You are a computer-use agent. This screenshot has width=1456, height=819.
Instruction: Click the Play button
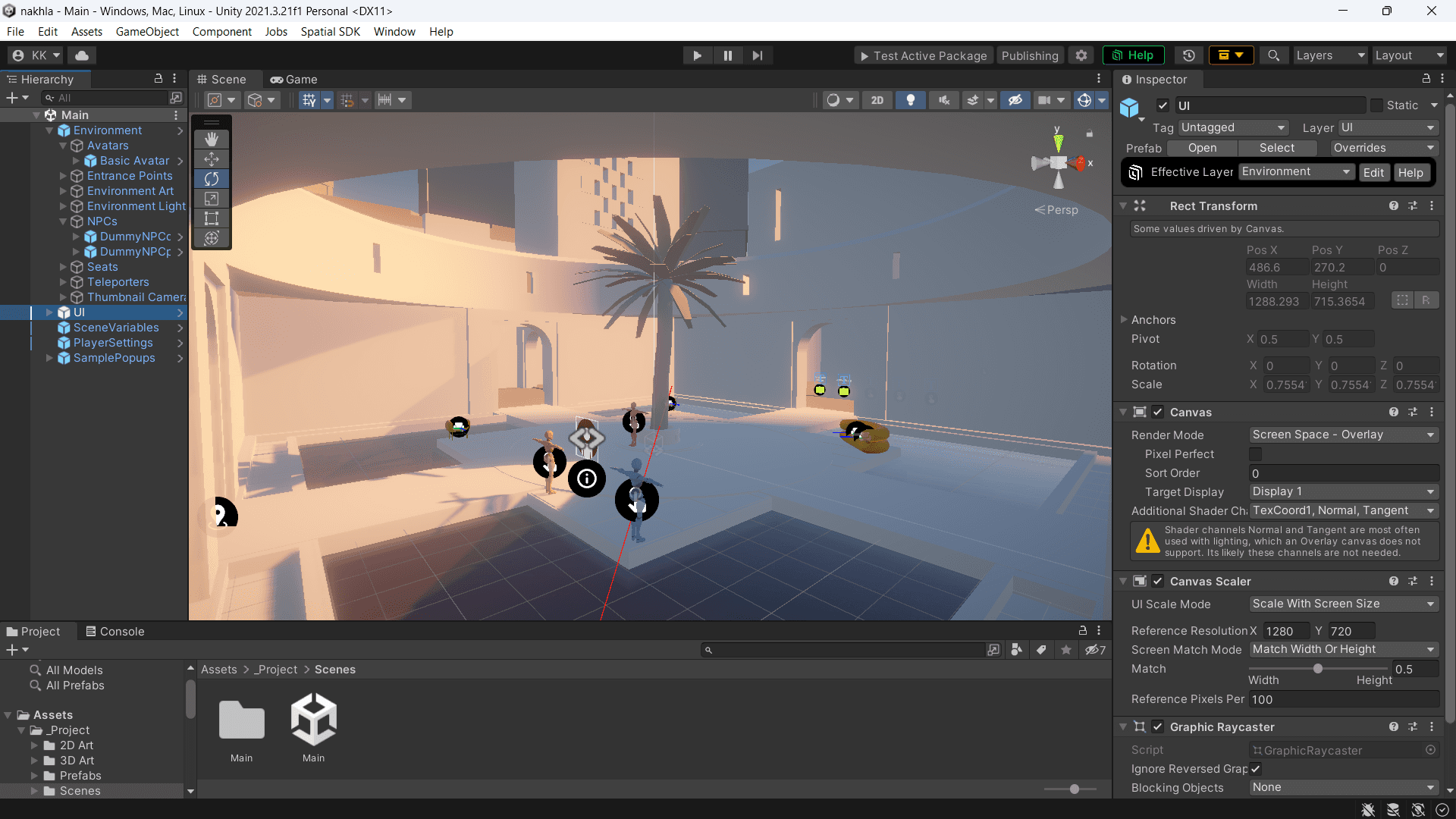[697, 55]
